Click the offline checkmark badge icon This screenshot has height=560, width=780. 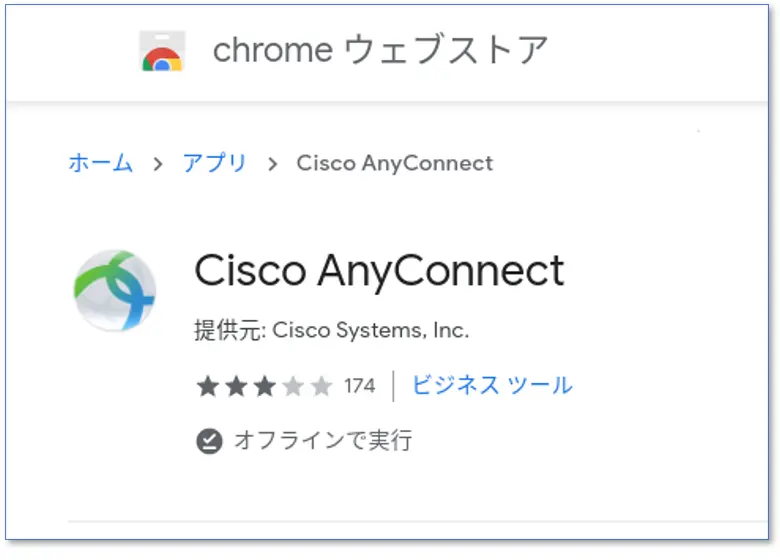[x=209, y=441]
